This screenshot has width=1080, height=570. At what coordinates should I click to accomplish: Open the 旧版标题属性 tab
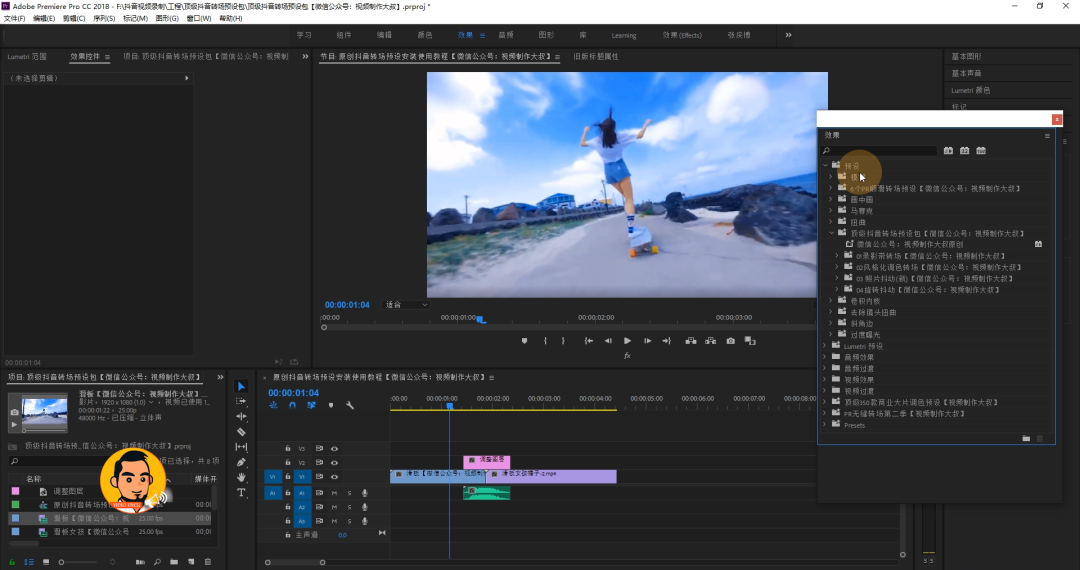(596, 56)
